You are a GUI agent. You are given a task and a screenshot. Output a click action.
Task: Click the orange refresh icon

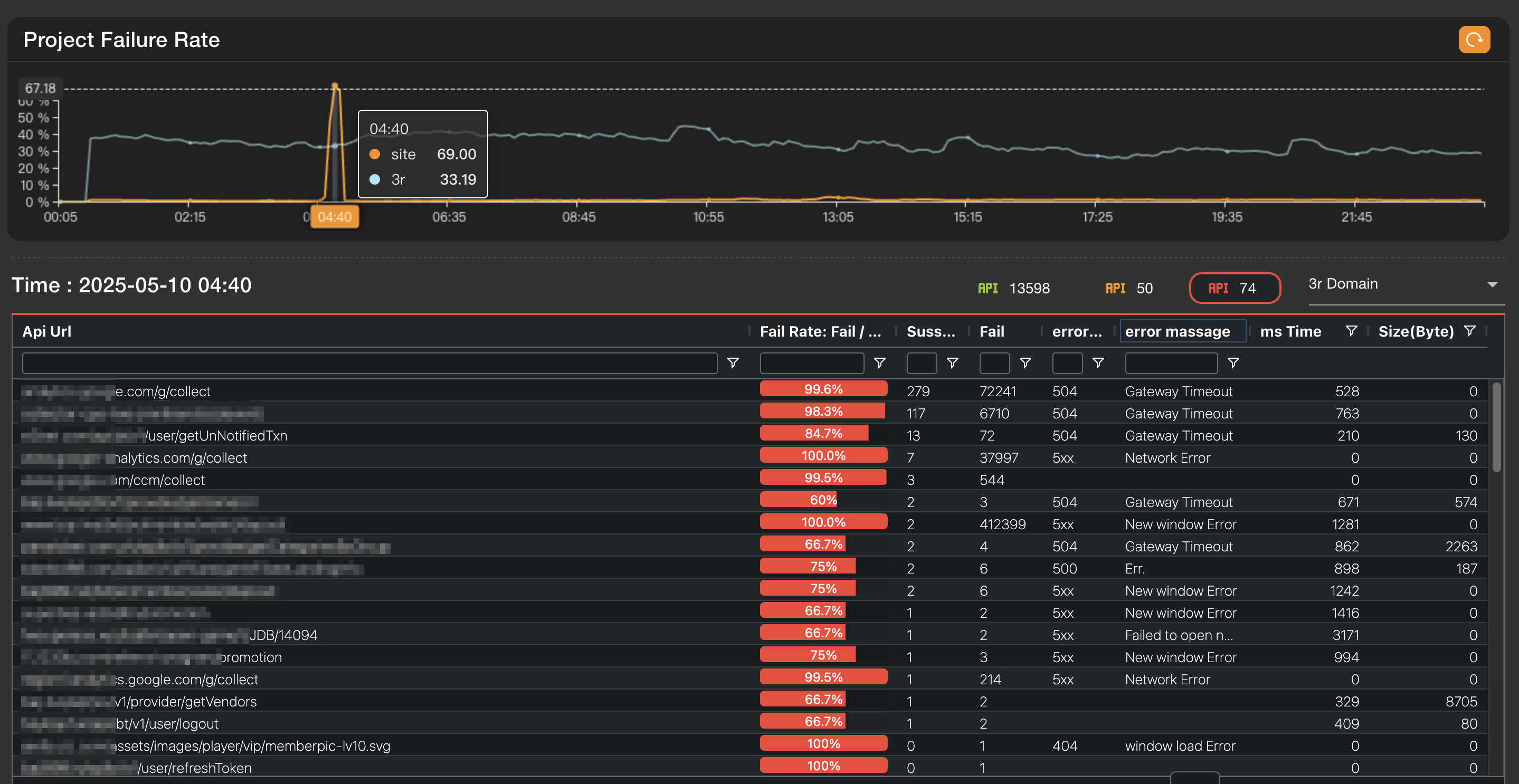1474,40
